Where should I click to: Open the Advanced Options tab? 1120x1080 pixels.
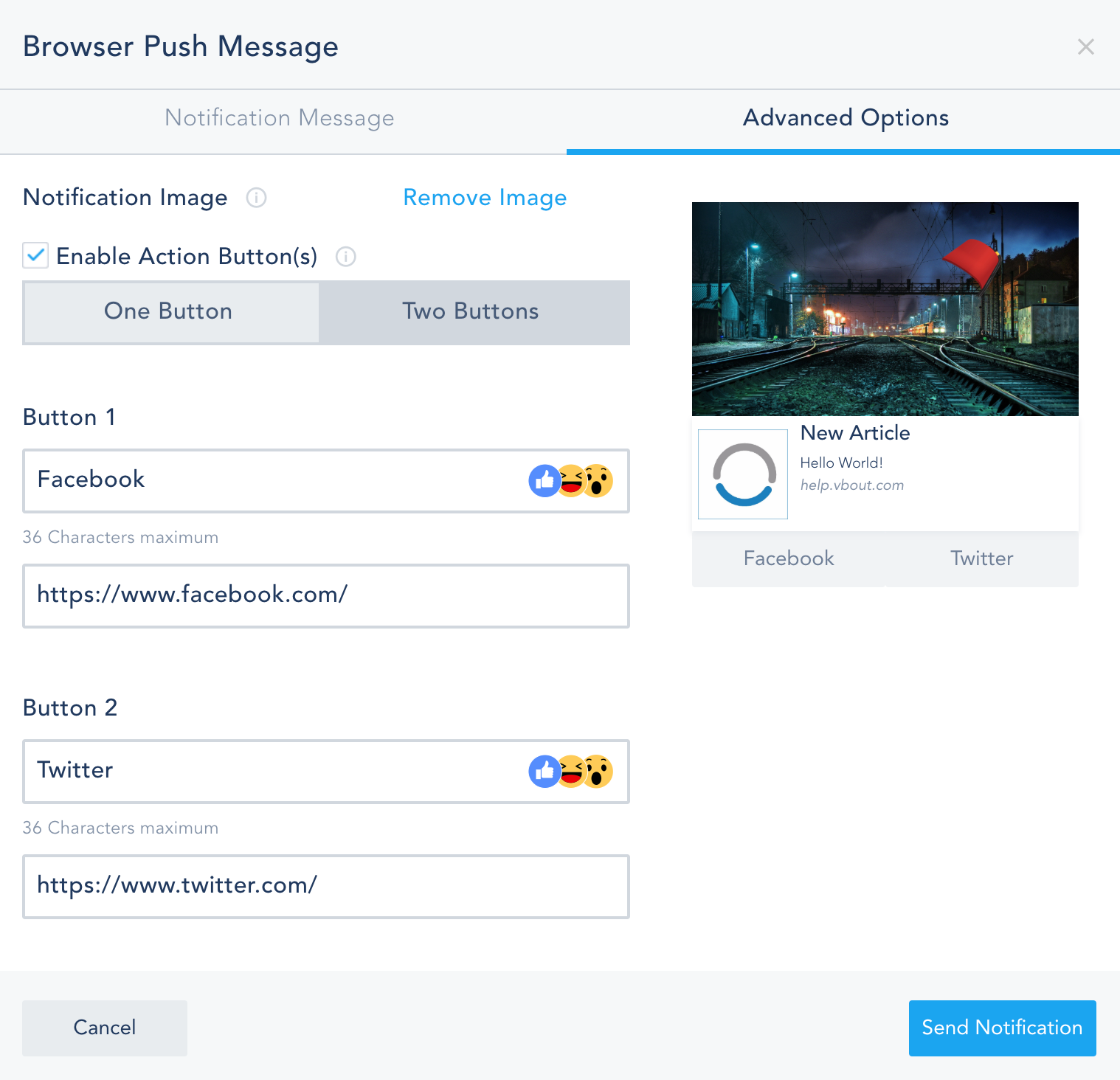846,118
